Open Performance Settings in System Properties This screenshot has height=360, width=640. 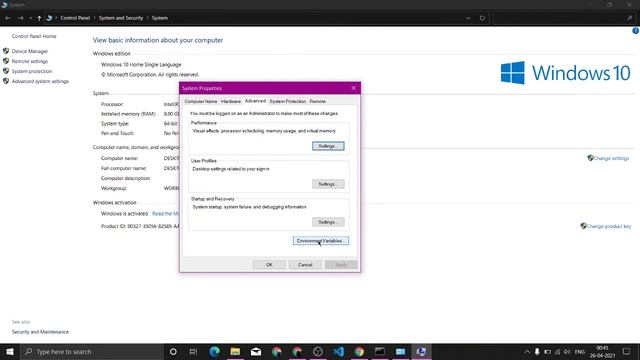[x=328, y=146]
